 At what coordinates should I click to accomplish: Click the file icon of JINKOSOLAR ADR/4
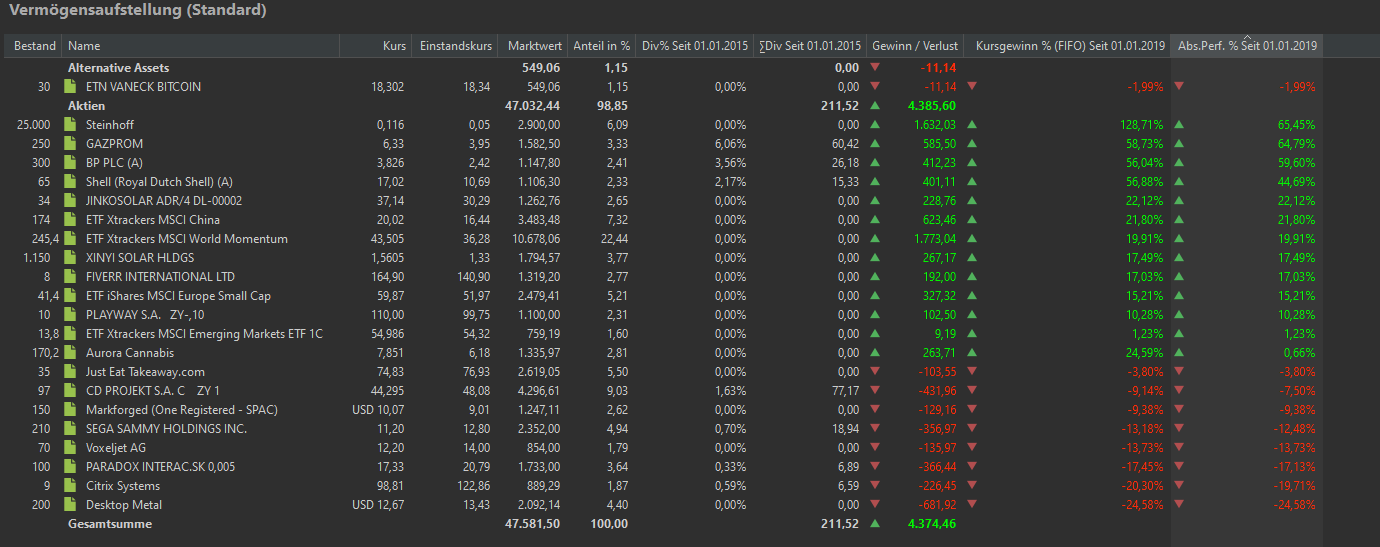pyautogui.click(x=70, y=201)
